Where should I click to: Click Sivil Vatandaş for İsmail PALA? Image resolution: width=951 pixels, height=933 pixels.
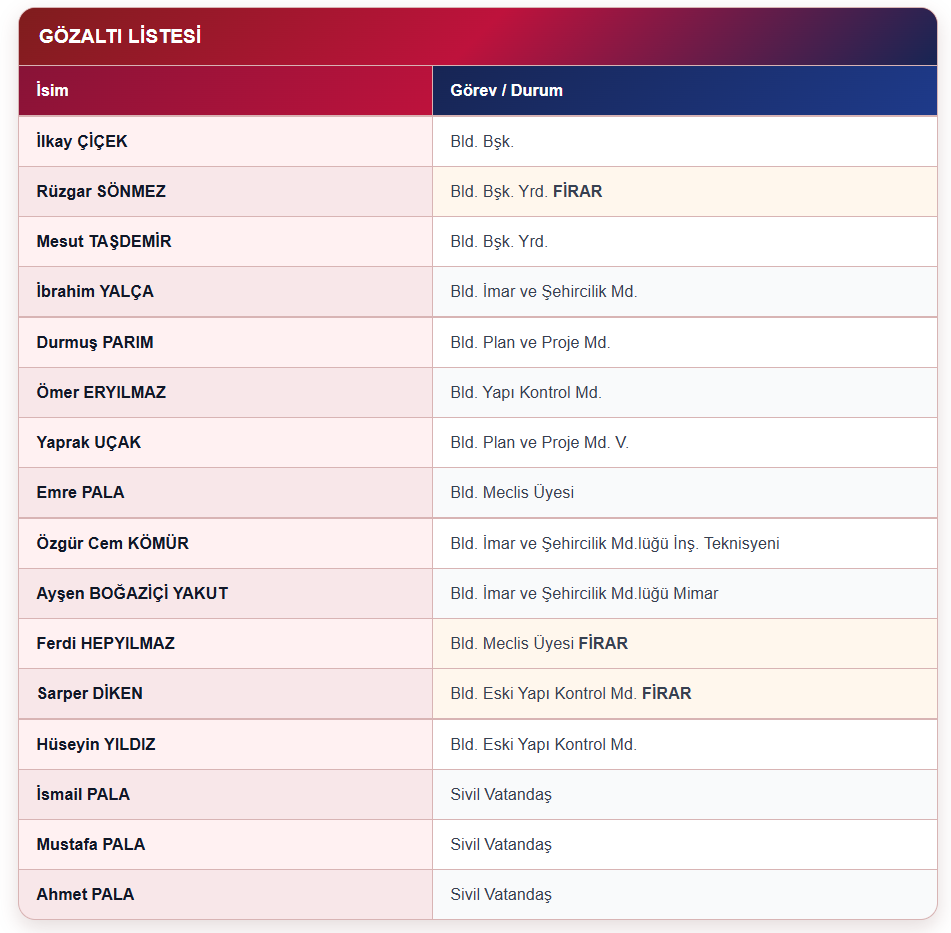(501, 794)
